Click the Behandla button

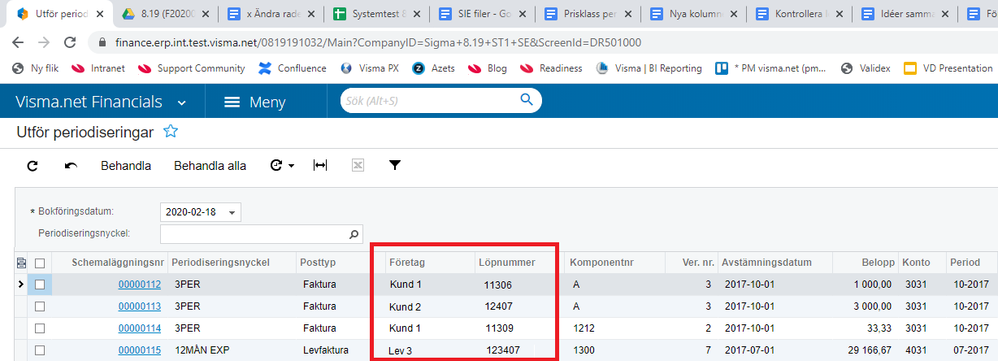[126, 166]
